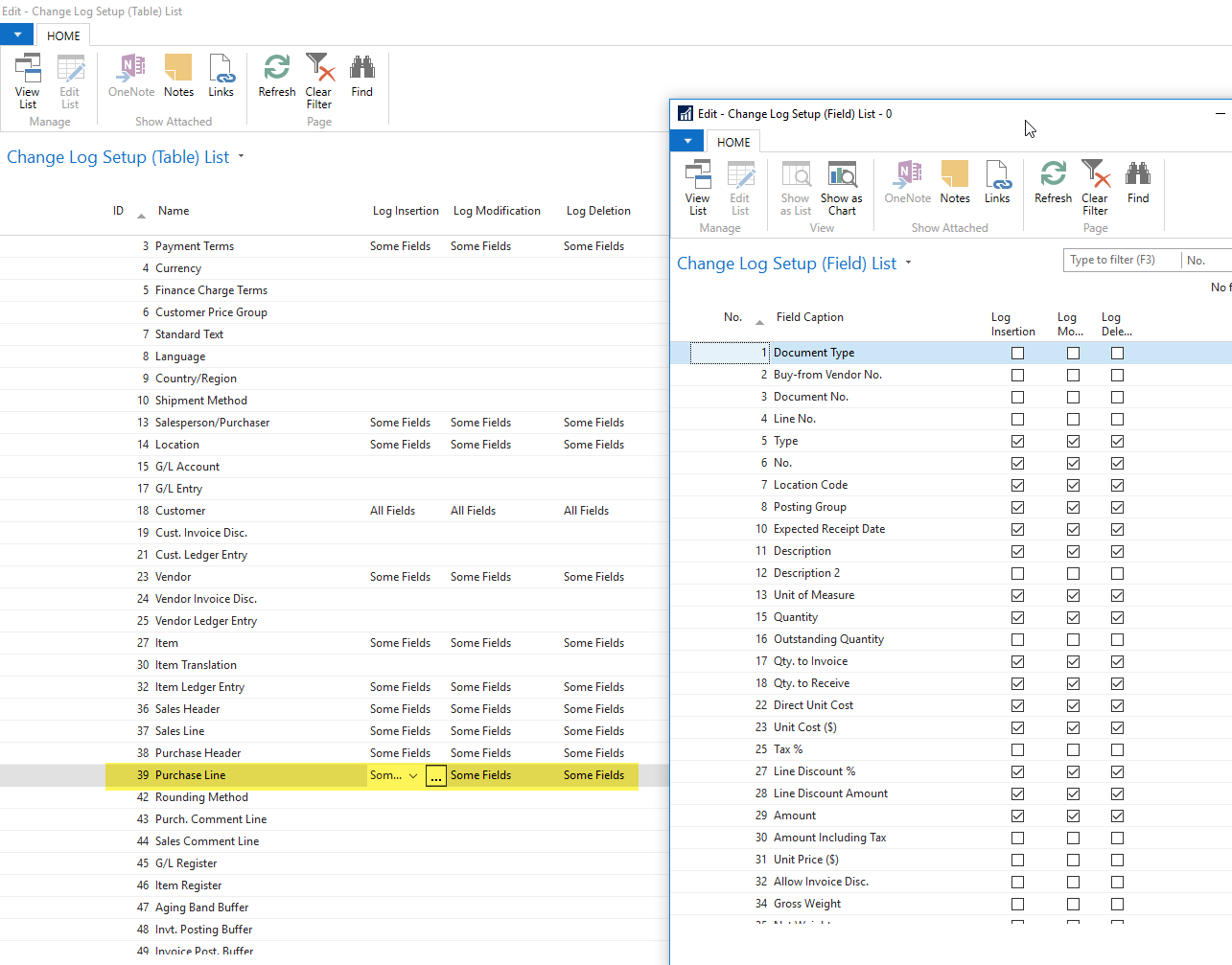Check Log Deletion for Tax % field
The width and height of the screenshot is (1232, 965).
pos(1117,750)
